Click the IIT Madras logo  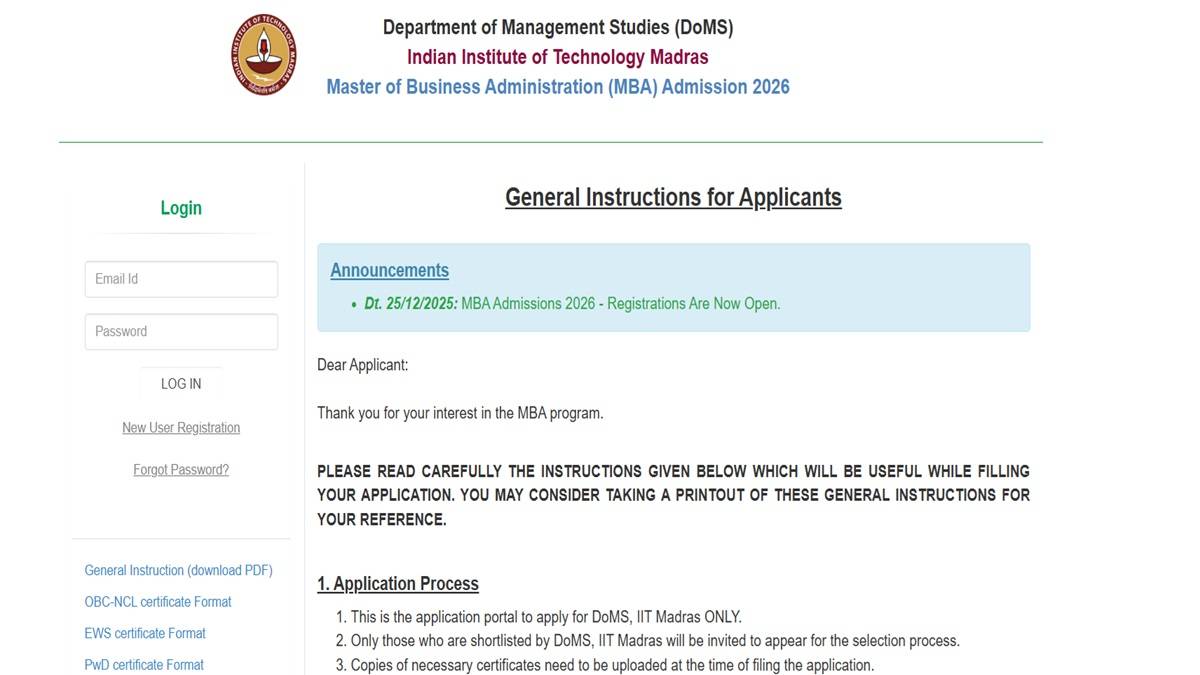265,55
